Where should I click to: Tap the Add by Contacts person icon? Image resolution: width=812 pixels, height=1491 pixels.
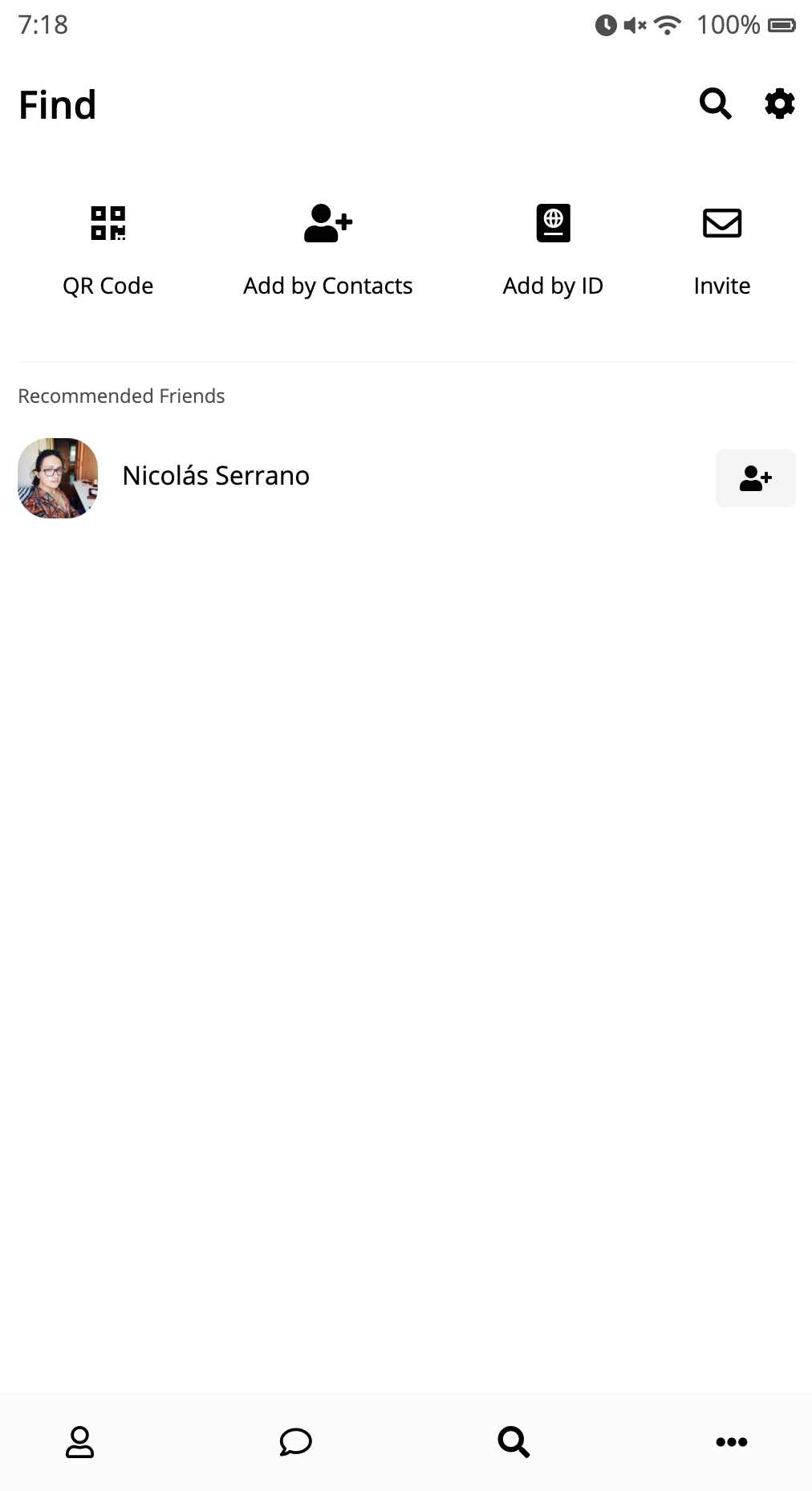coord(328,223)
